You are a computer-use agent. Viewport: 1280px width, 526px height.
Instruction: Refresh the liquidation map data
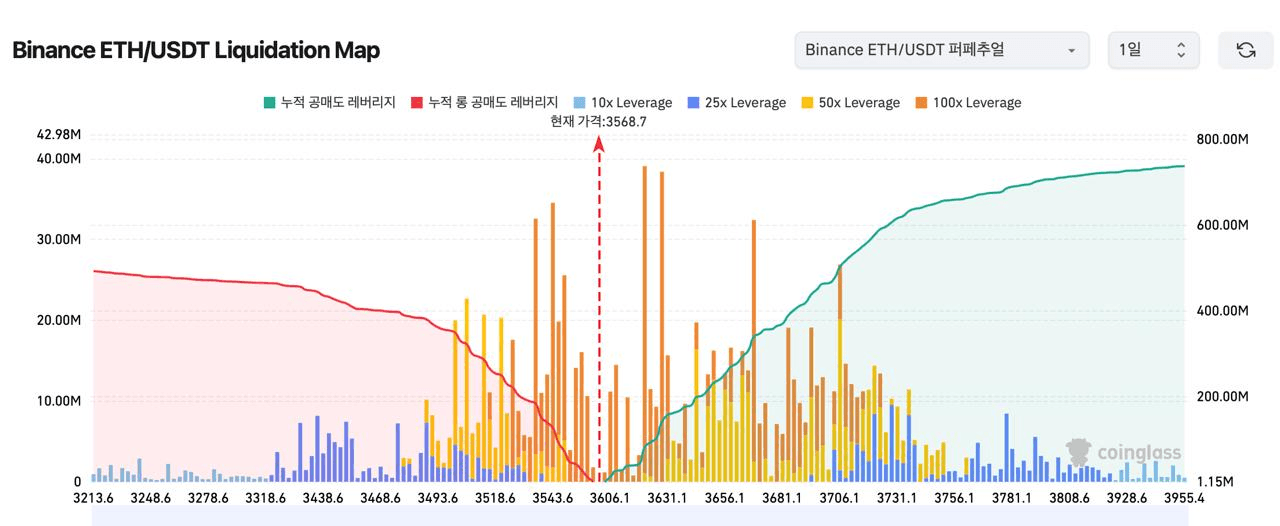1245,50
